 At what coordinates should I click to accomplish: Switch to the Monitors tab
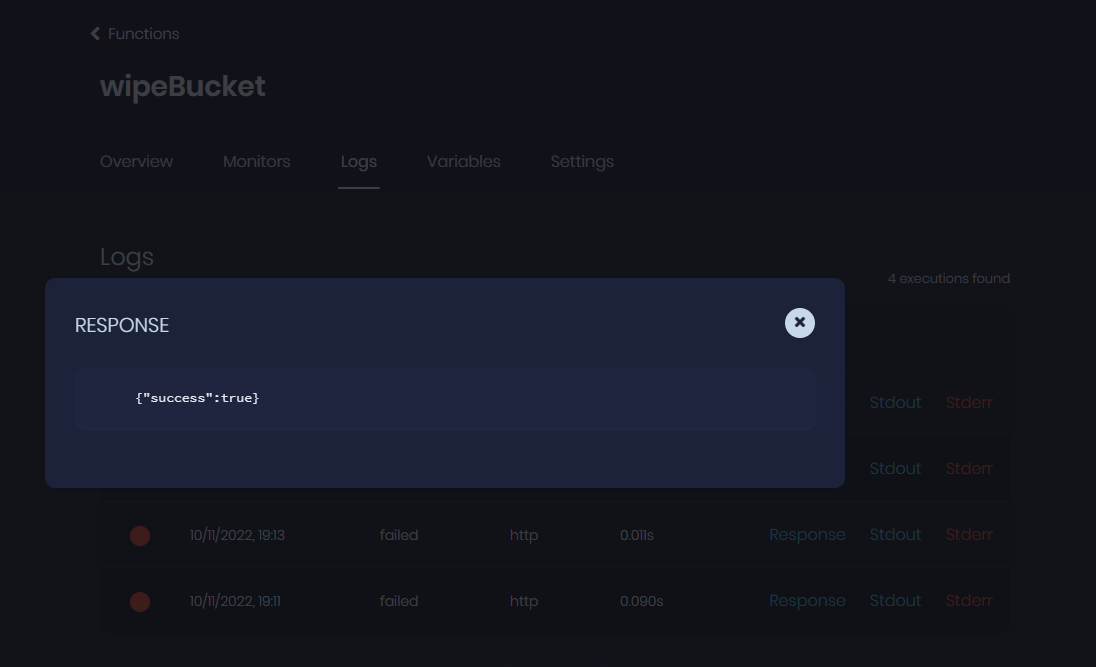coord(257,162)
